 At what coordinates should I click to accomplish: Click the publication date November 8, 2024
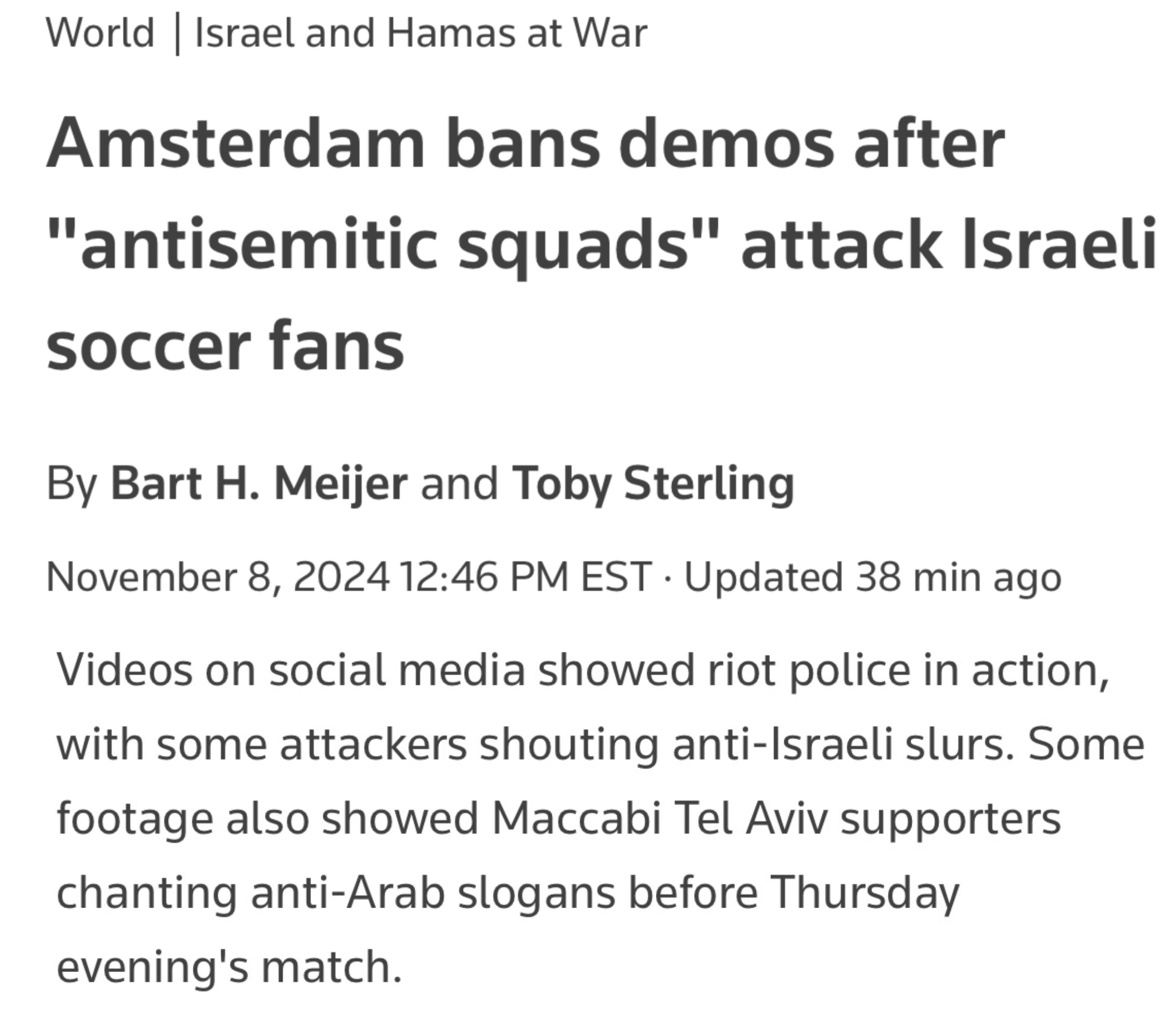(x=218, y=577)
